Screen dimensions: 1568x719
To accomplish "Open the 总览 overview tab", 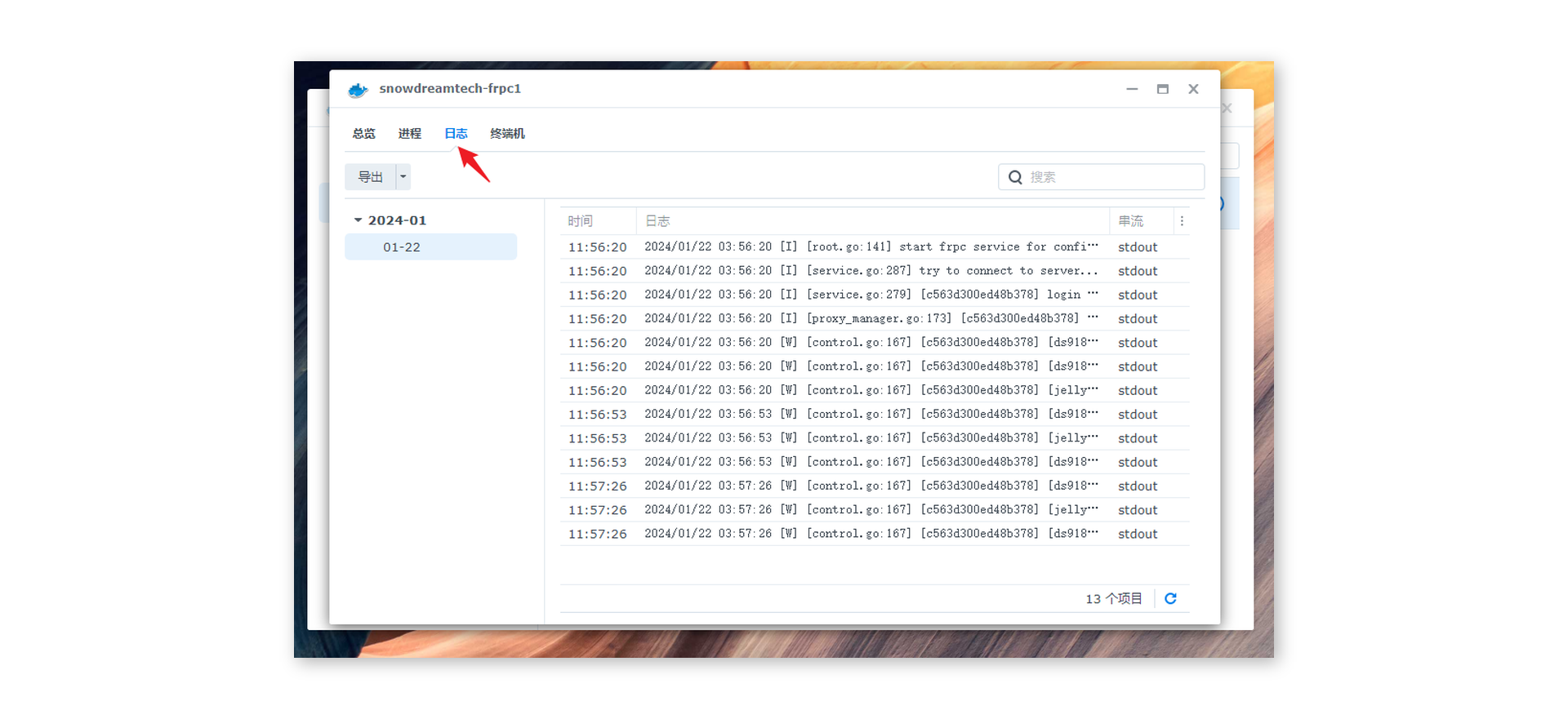I will pyautogui.click(x=363, y=134).
